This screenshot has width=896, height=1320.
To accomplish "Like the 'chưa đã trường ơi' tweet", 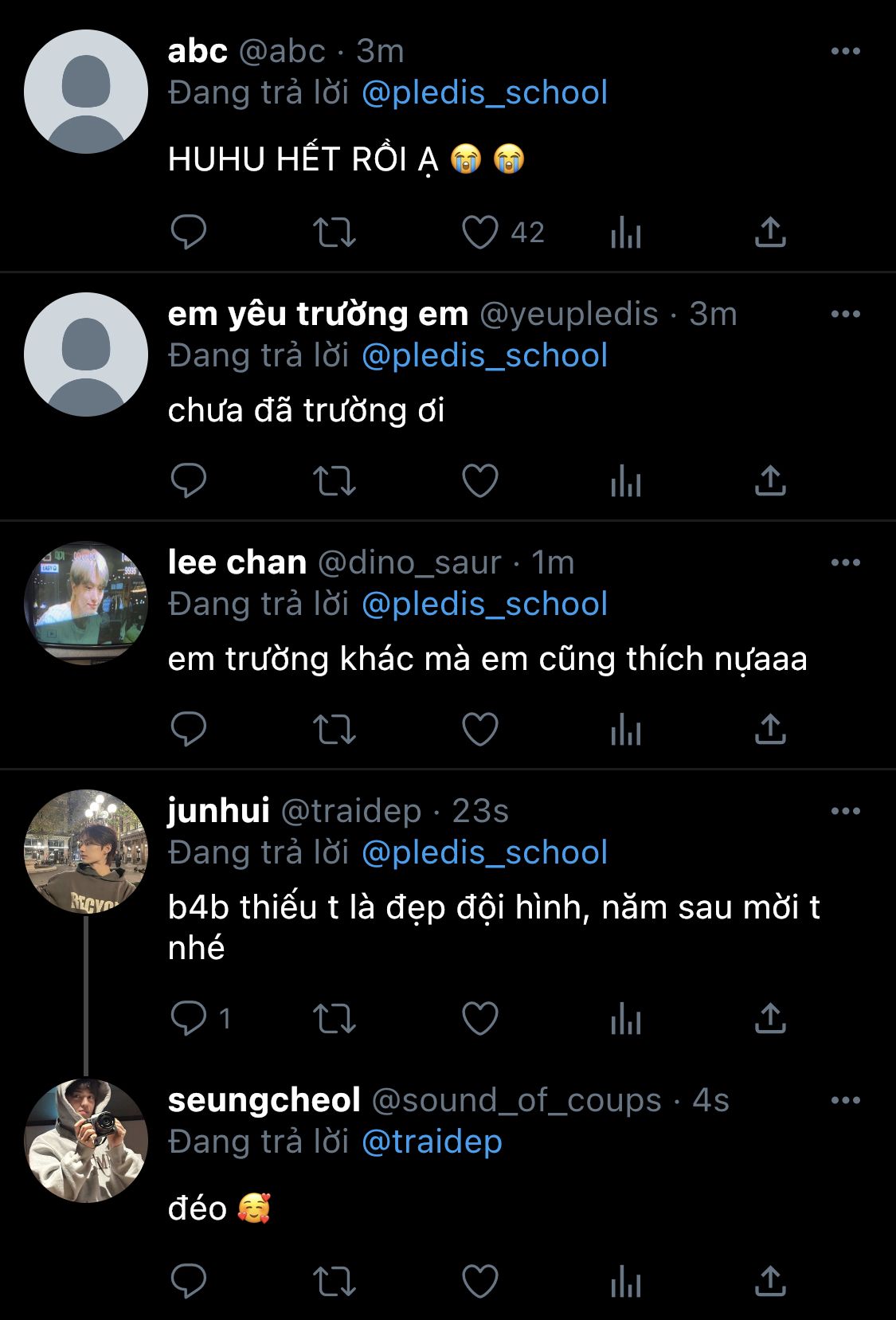I will (x=480, y=481).
